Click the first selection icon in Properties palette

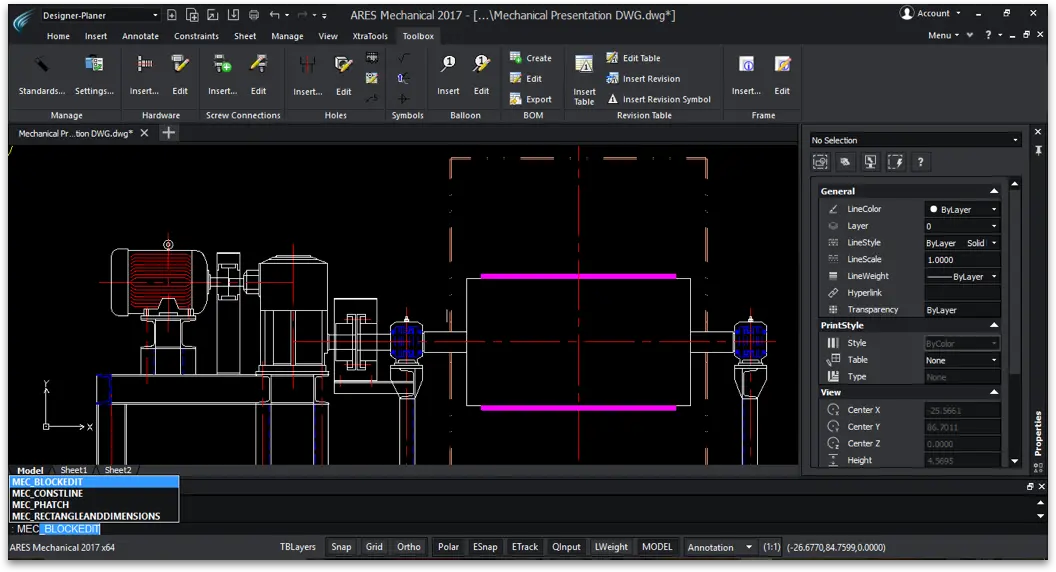tap(820, 162)
